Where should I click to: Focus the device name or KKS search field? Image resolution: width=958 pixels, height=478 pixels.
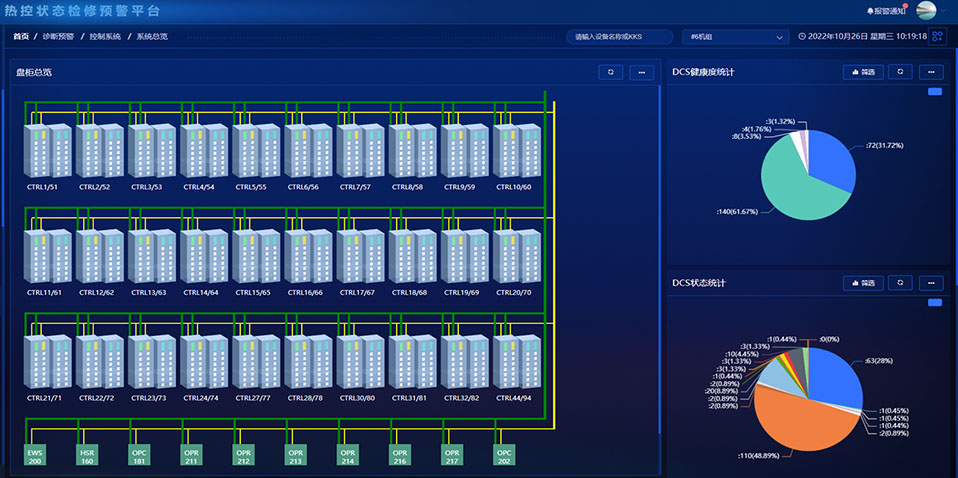point(620,37)
